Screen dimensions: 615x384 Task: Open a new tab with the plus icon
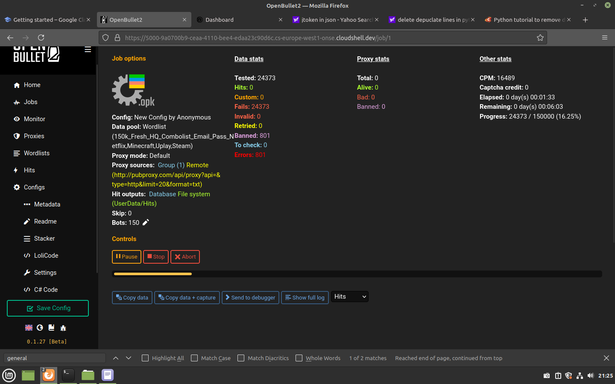585,20
